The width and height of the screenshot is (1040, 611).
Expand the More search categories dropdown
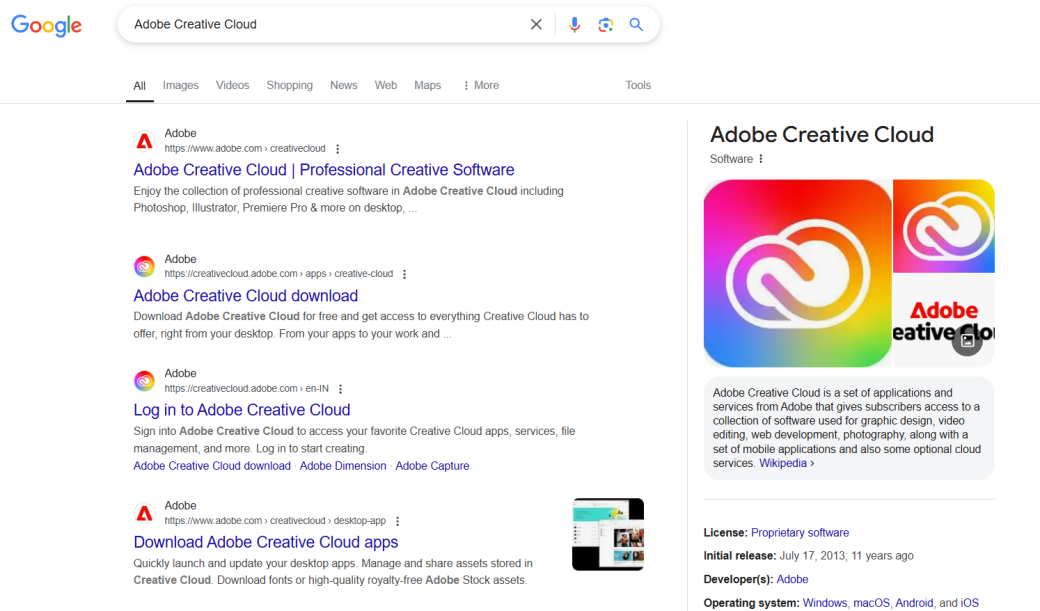[481, 85]
